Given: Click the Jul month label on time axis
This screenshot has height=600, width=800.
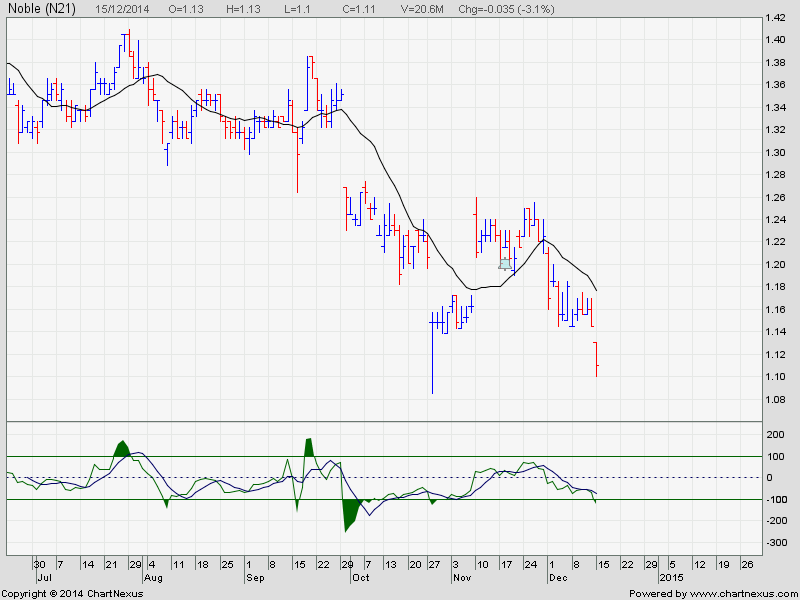Looking at the screenshot, I should click(x=44, y=578).
